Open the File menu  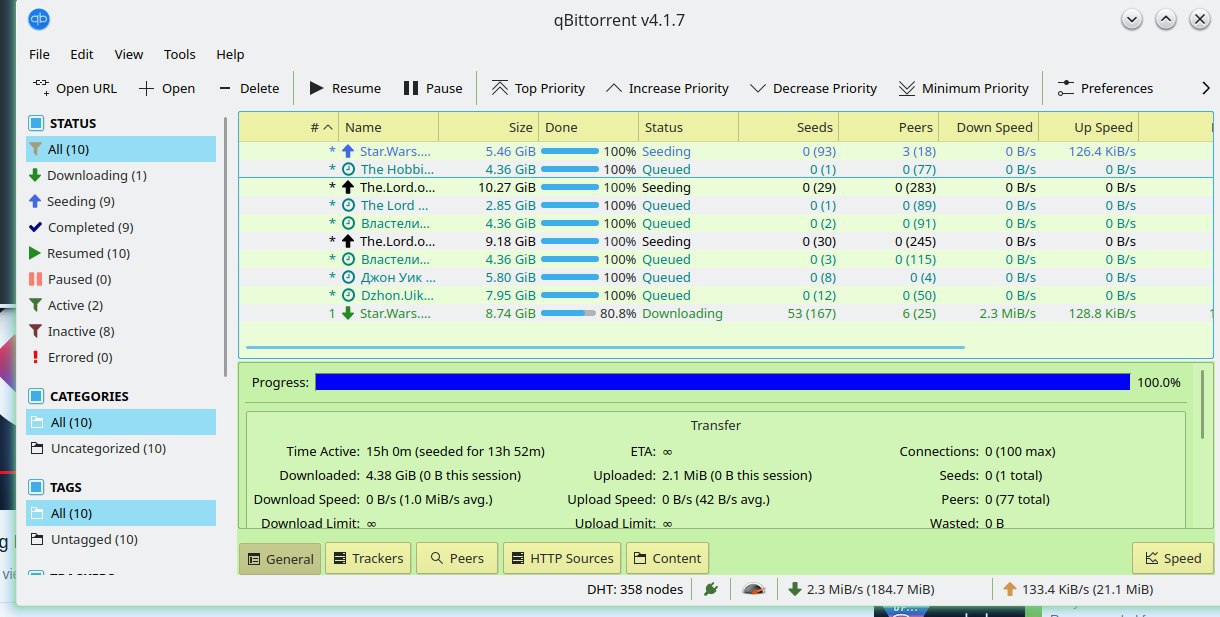point(39,54)
